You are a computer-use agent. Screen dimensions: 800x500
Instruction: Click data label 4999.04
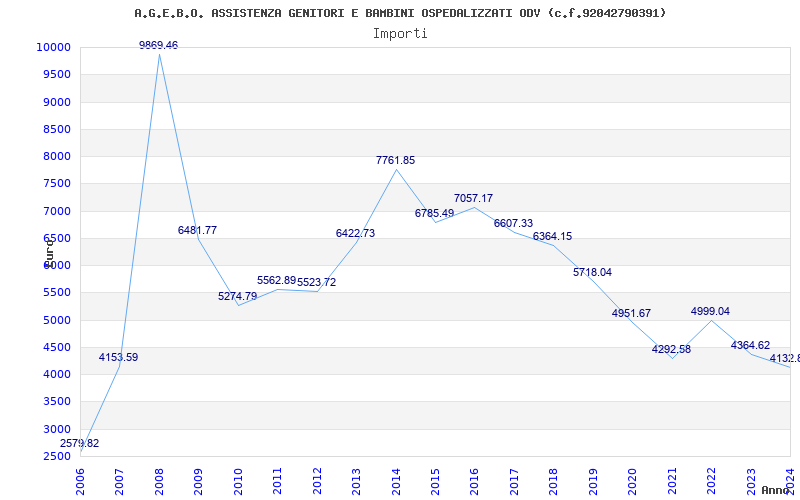(x=710, y=311)
